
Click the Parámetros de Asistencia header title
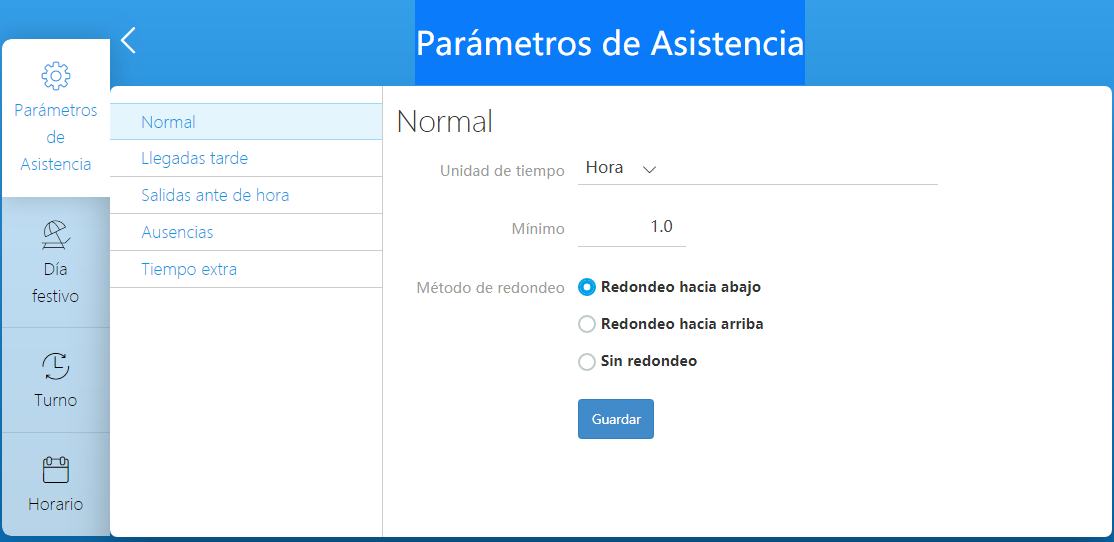click(x=610, y=43)
